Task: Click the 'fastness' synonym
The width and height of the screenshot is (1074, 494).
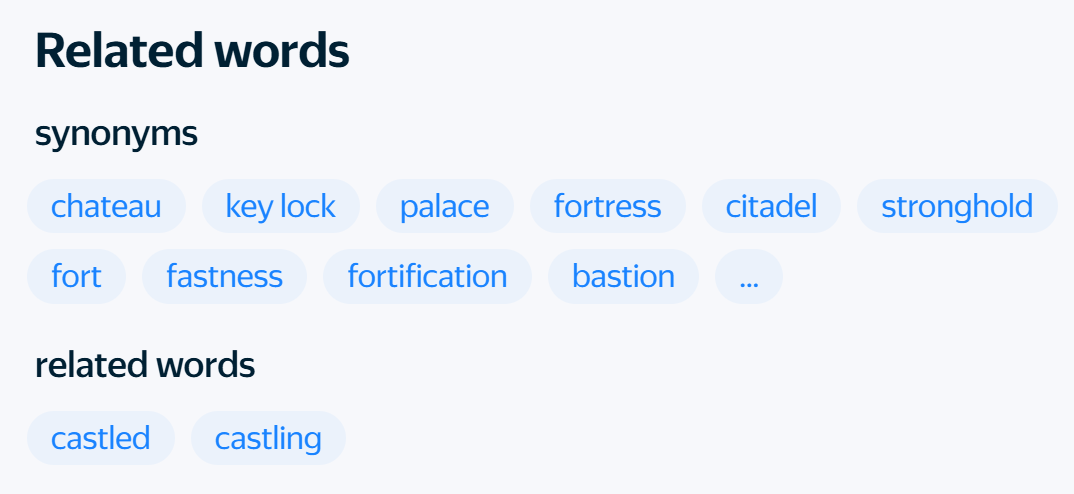Action: point(224,276)
